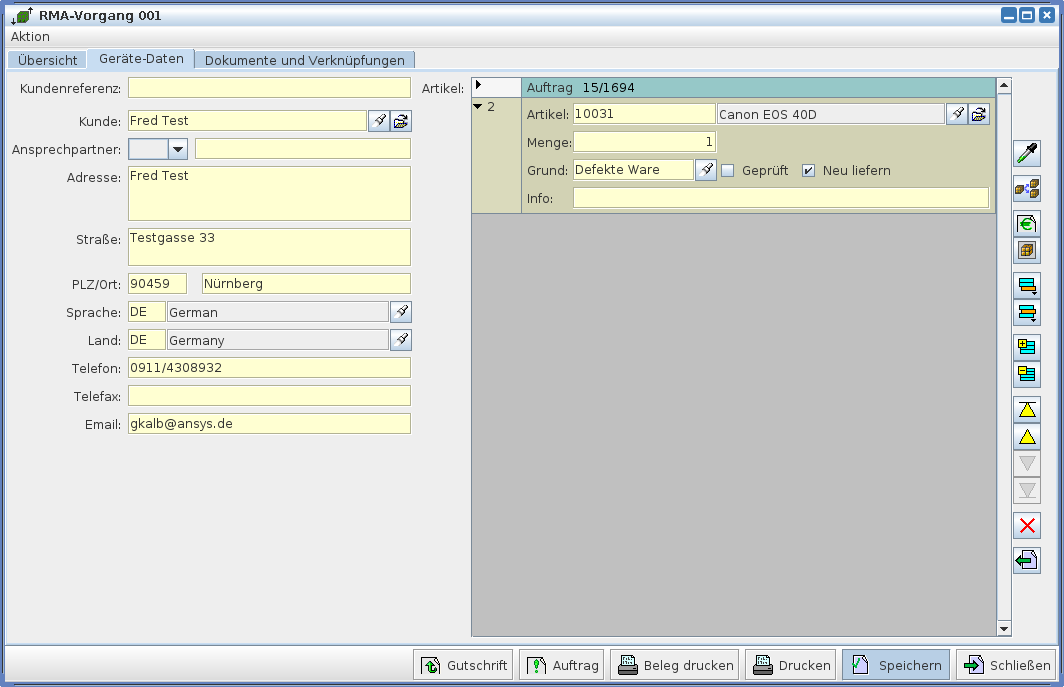Open the Ansprechpartner dropdown
Screen dimensions: 1064x687
[178, 149]
